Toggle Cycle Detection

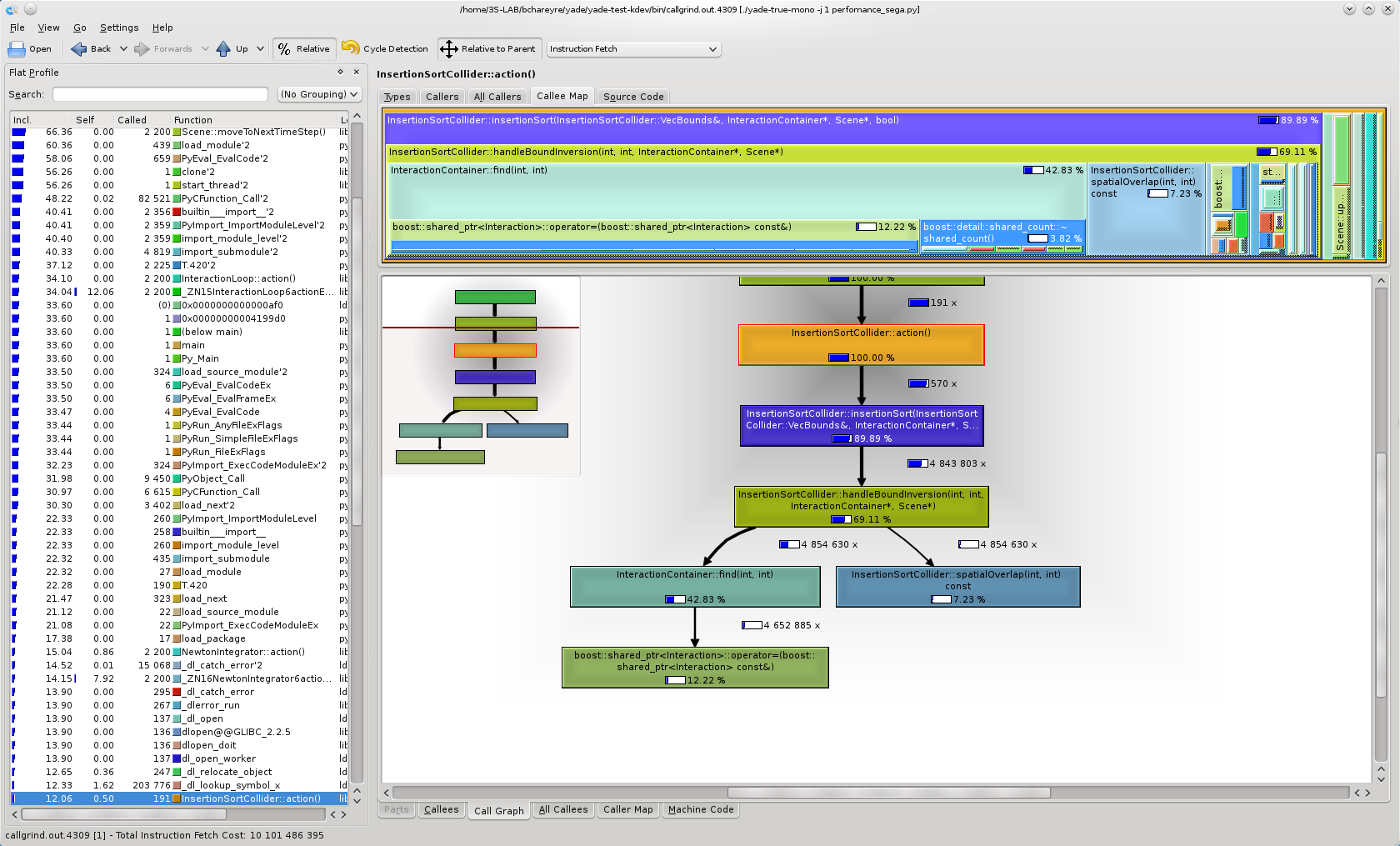click(x=385, y=49)
